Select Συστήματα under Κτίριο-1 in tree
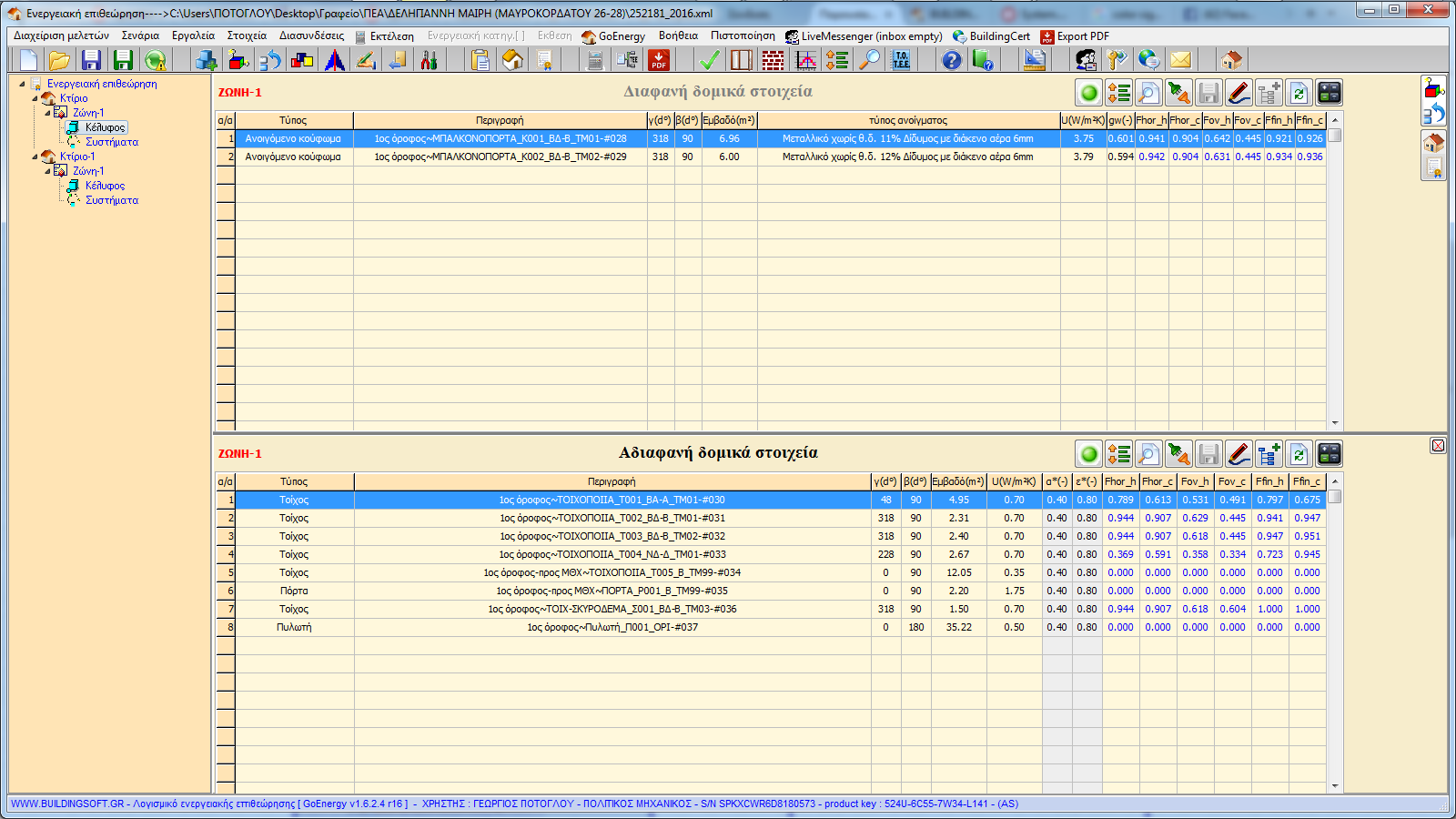 pyautogui.click(x=112, y=200)
